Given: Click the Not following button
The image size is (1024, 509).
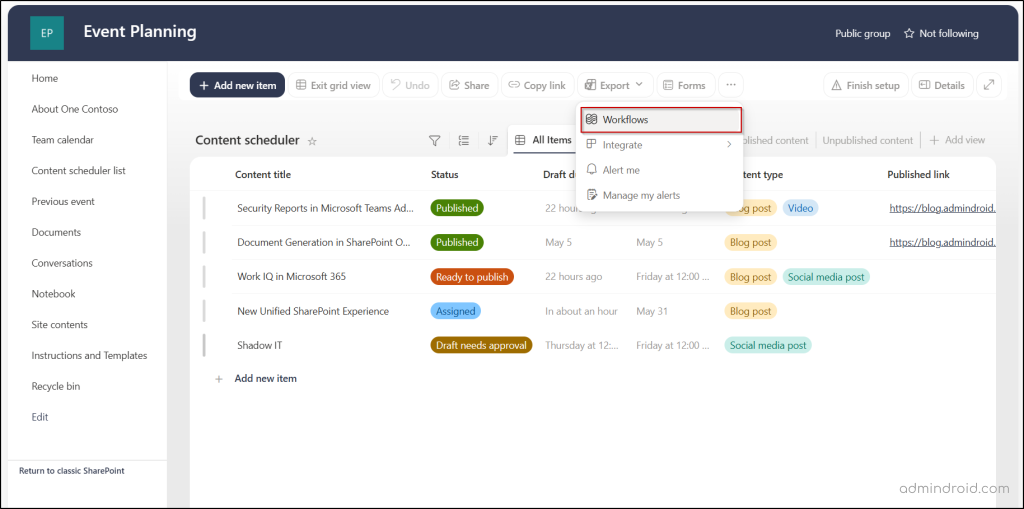Looking at the screenshot, I should point(941,33).
